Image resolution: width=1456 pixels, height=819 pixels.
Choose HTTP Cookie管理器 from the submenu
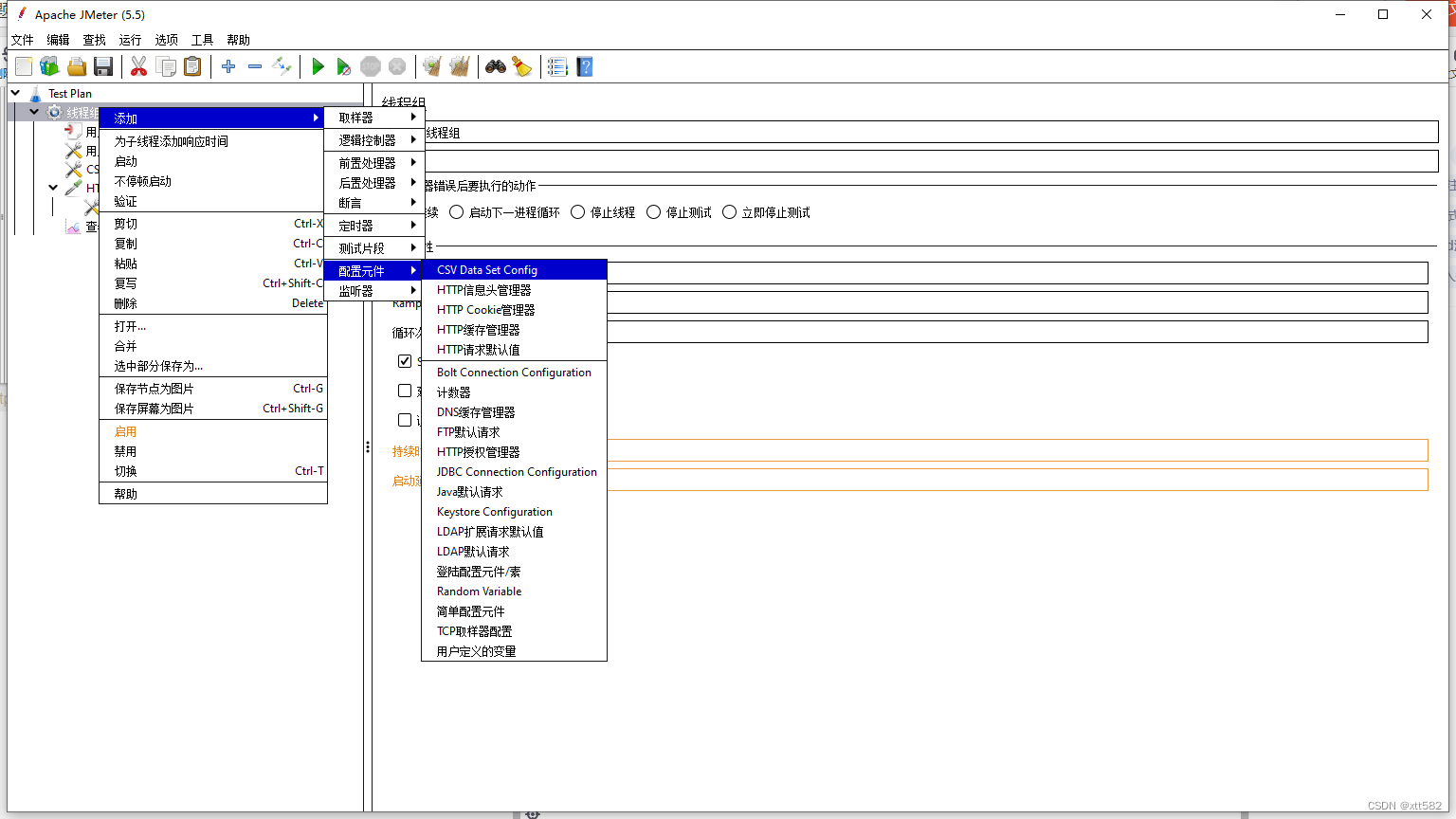[514, 310]
